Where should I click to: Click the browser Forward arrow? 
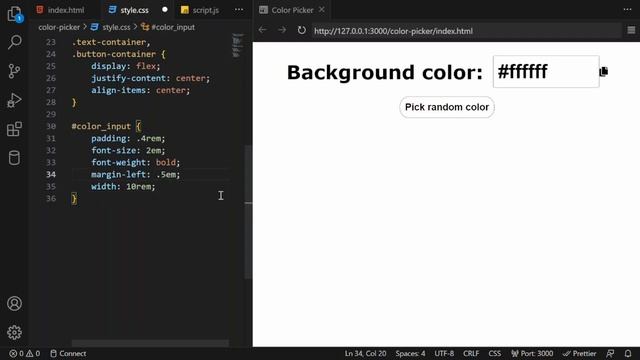[x=282, y=30]
